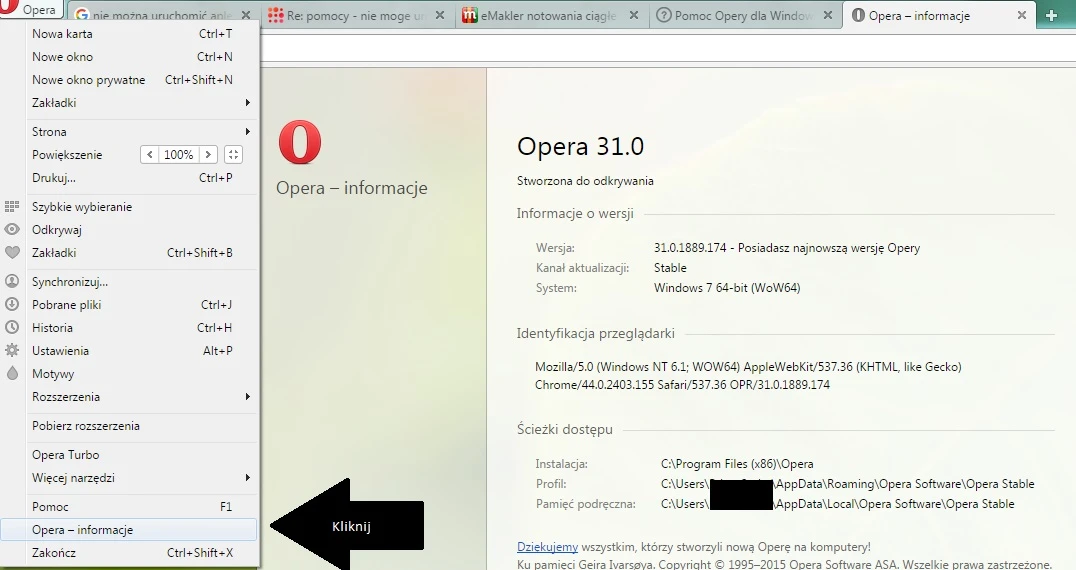Select Odkrywaj menu entry
The image size is (1076, 570).
click(130, 230)
